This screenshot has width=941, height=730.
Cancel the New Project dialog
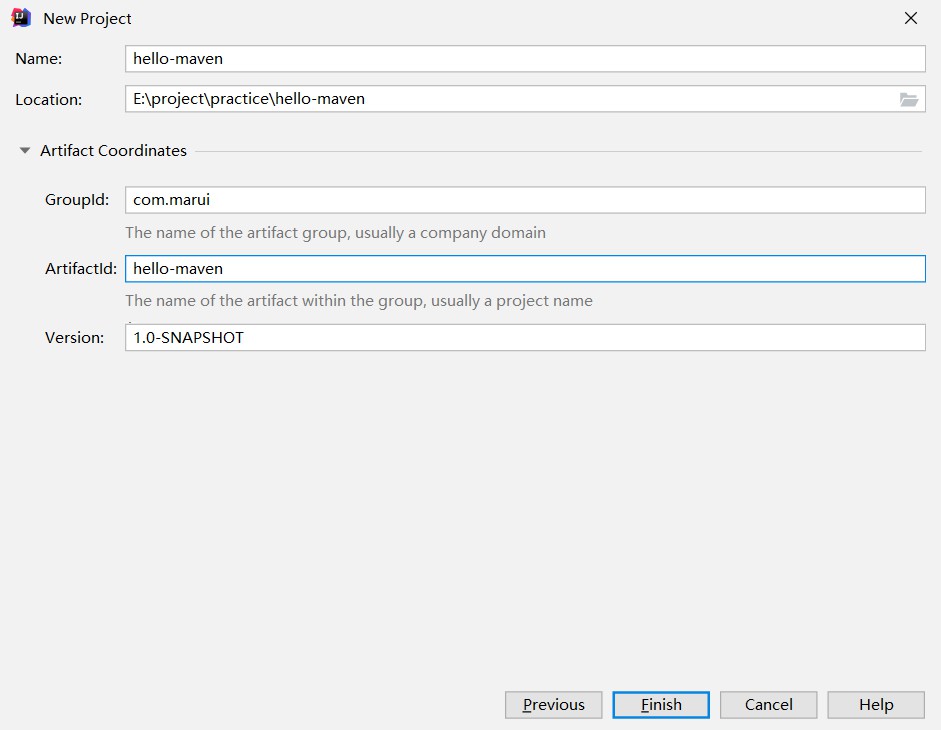click(x=768, y=705)
